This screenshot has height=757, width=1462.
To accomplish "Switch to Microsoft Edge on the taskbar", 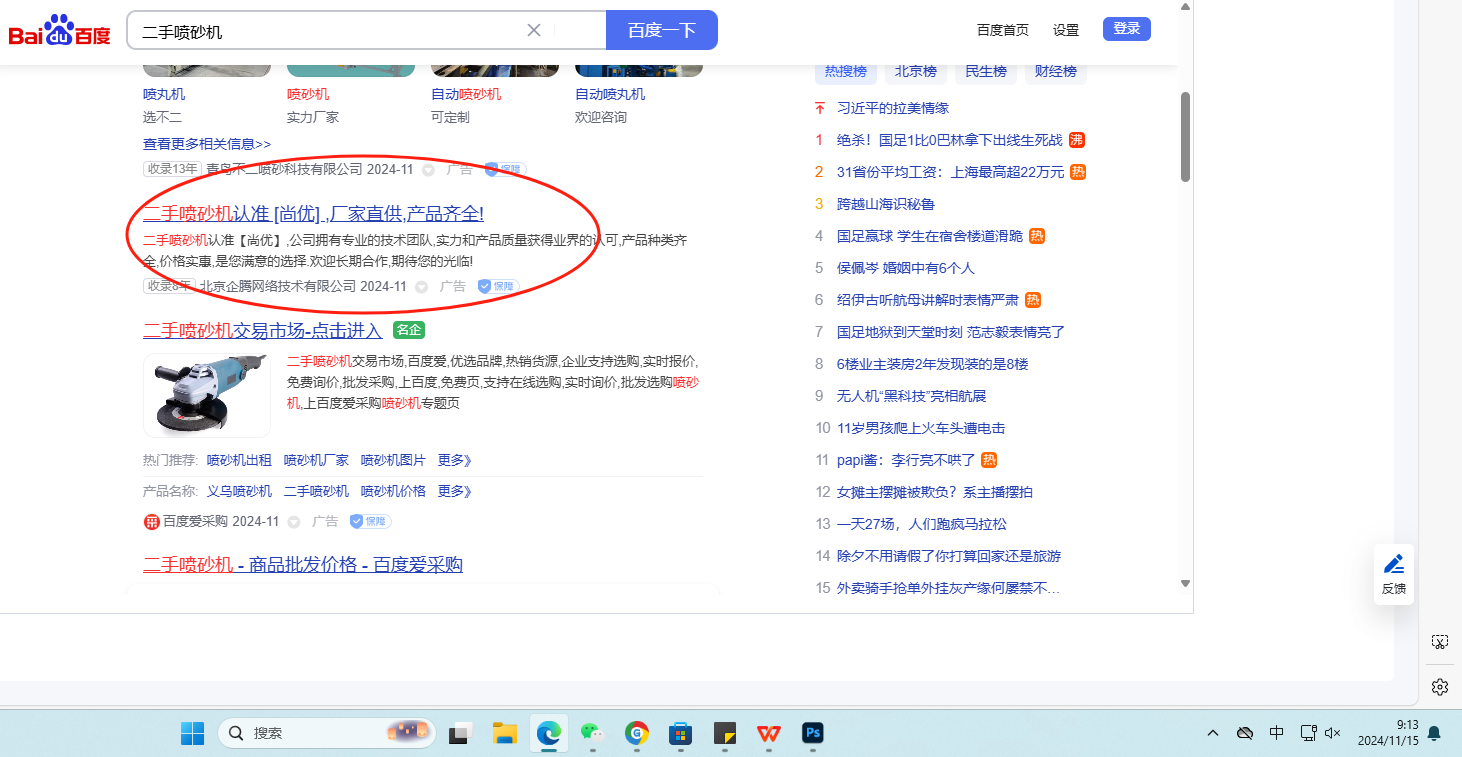I will click(548, 733).
